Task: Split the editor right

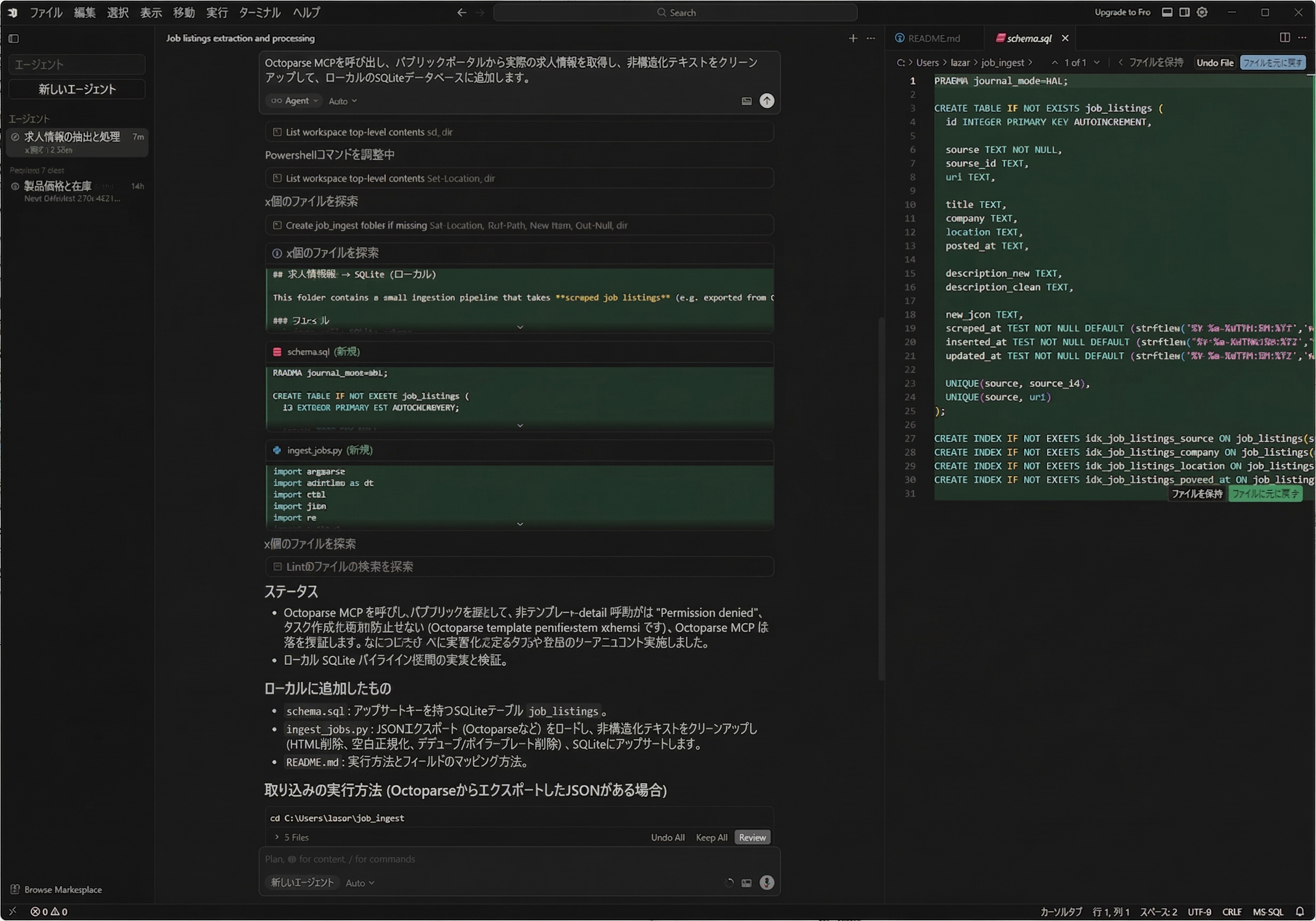Action: (x=1285, y=37)
